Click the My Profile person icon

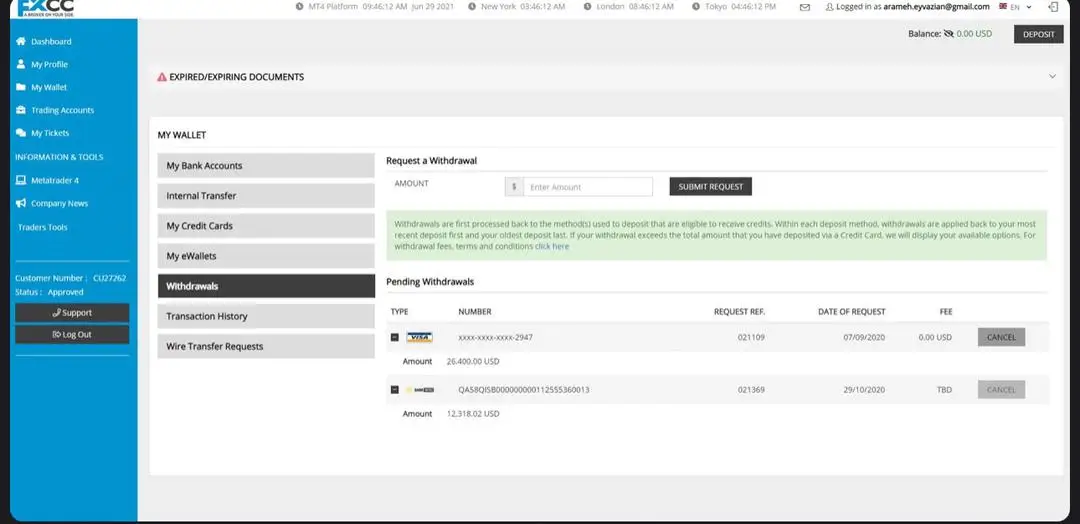point(21,64)
